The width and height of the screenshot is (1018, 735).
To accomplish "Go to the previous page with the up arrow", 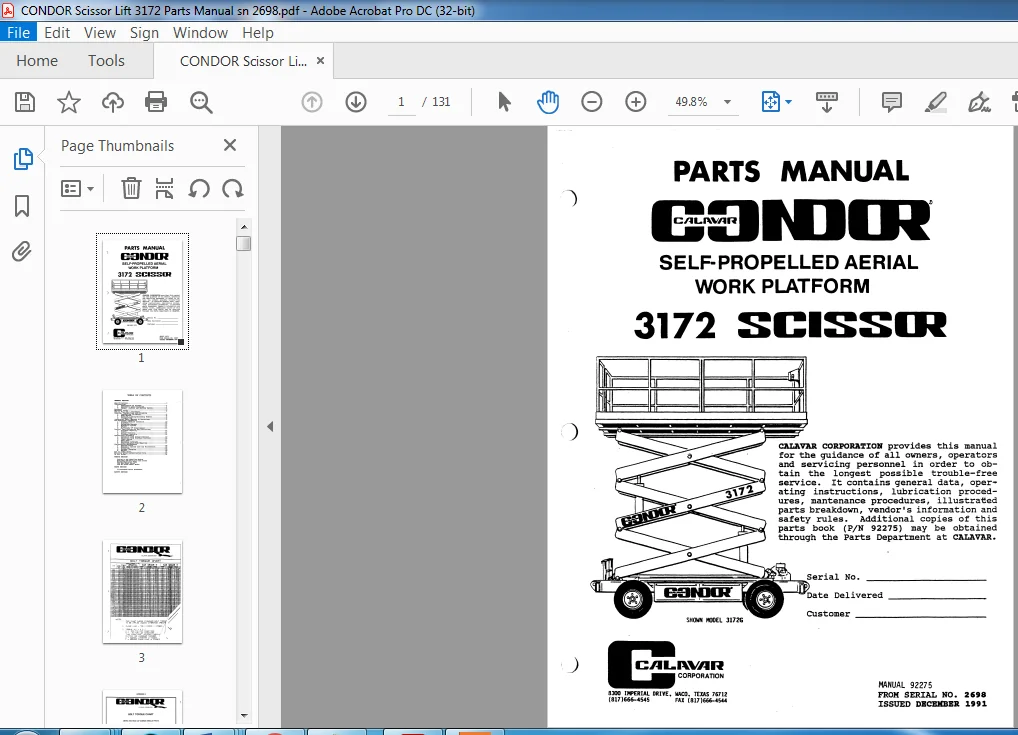I will (x=312, y=102).
